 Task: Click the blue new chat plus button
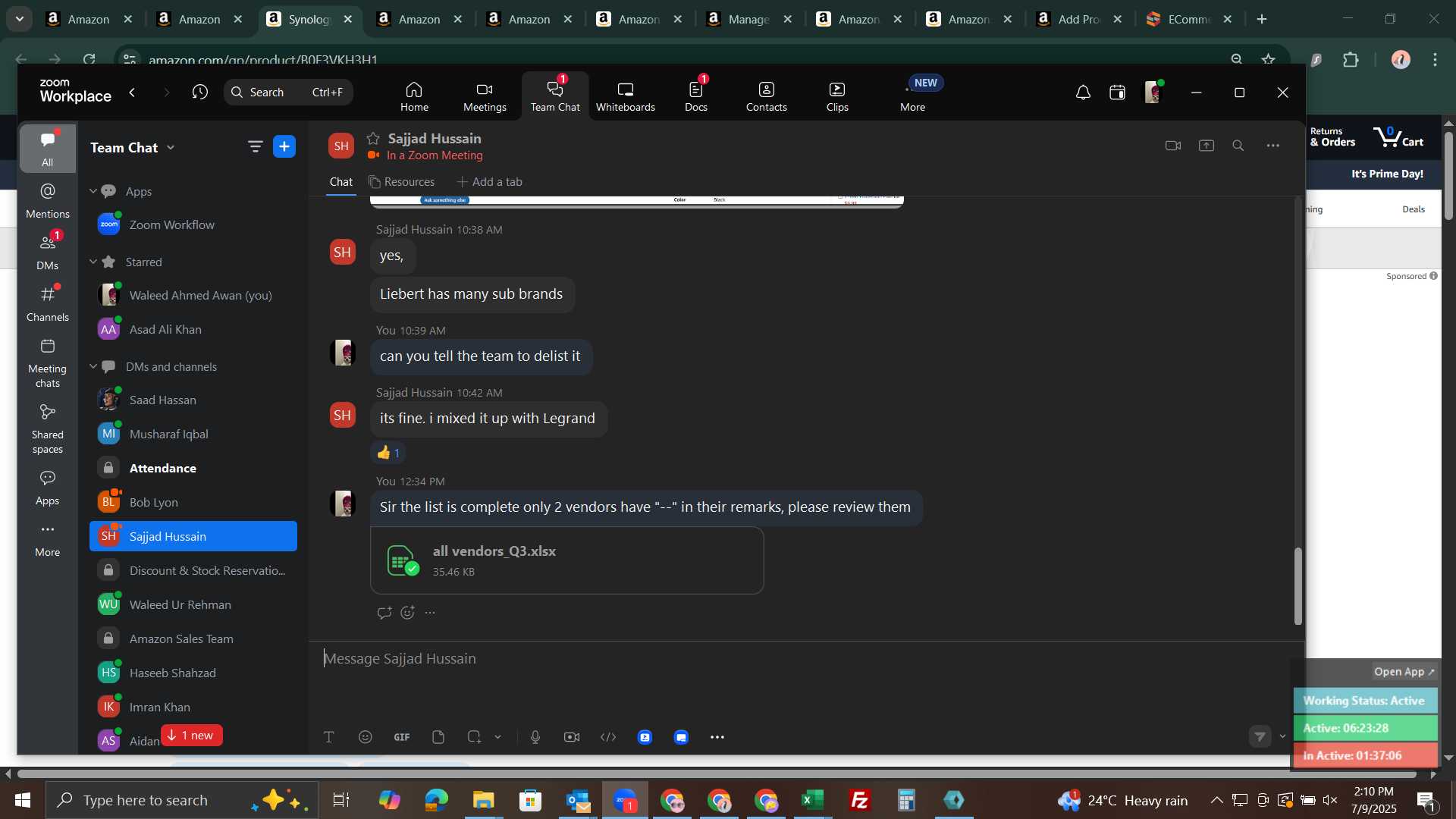click(284, 146)
